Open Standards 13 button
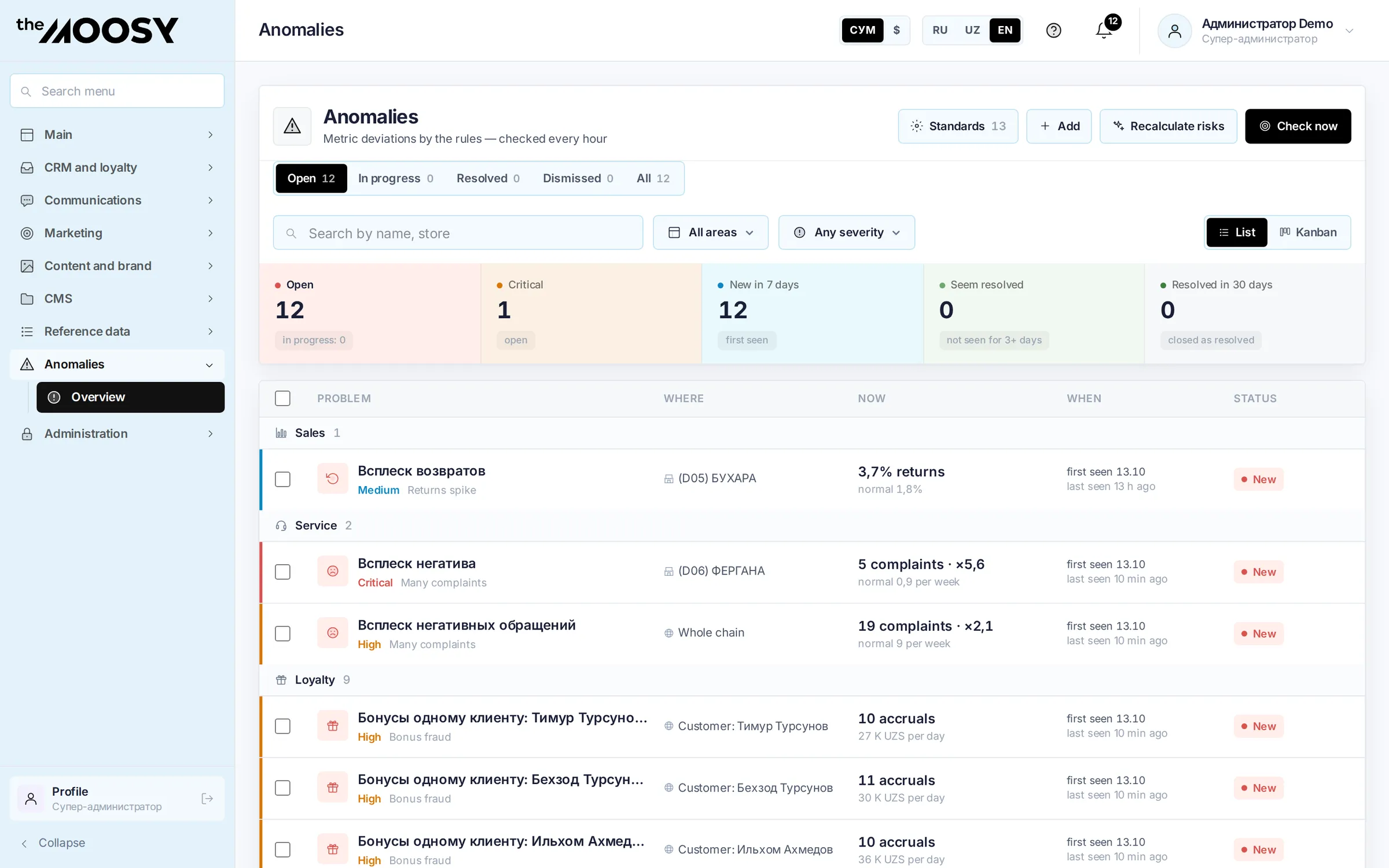This screenshot has width=1389, height=868. 958,126
